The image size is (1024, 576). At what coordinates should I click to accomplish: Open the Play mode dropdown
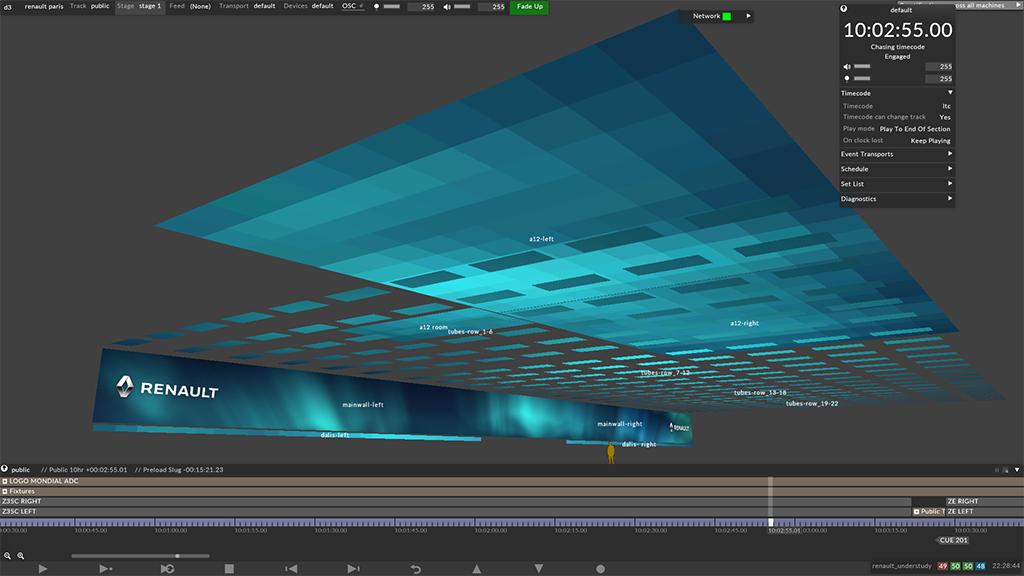[914, 129]
